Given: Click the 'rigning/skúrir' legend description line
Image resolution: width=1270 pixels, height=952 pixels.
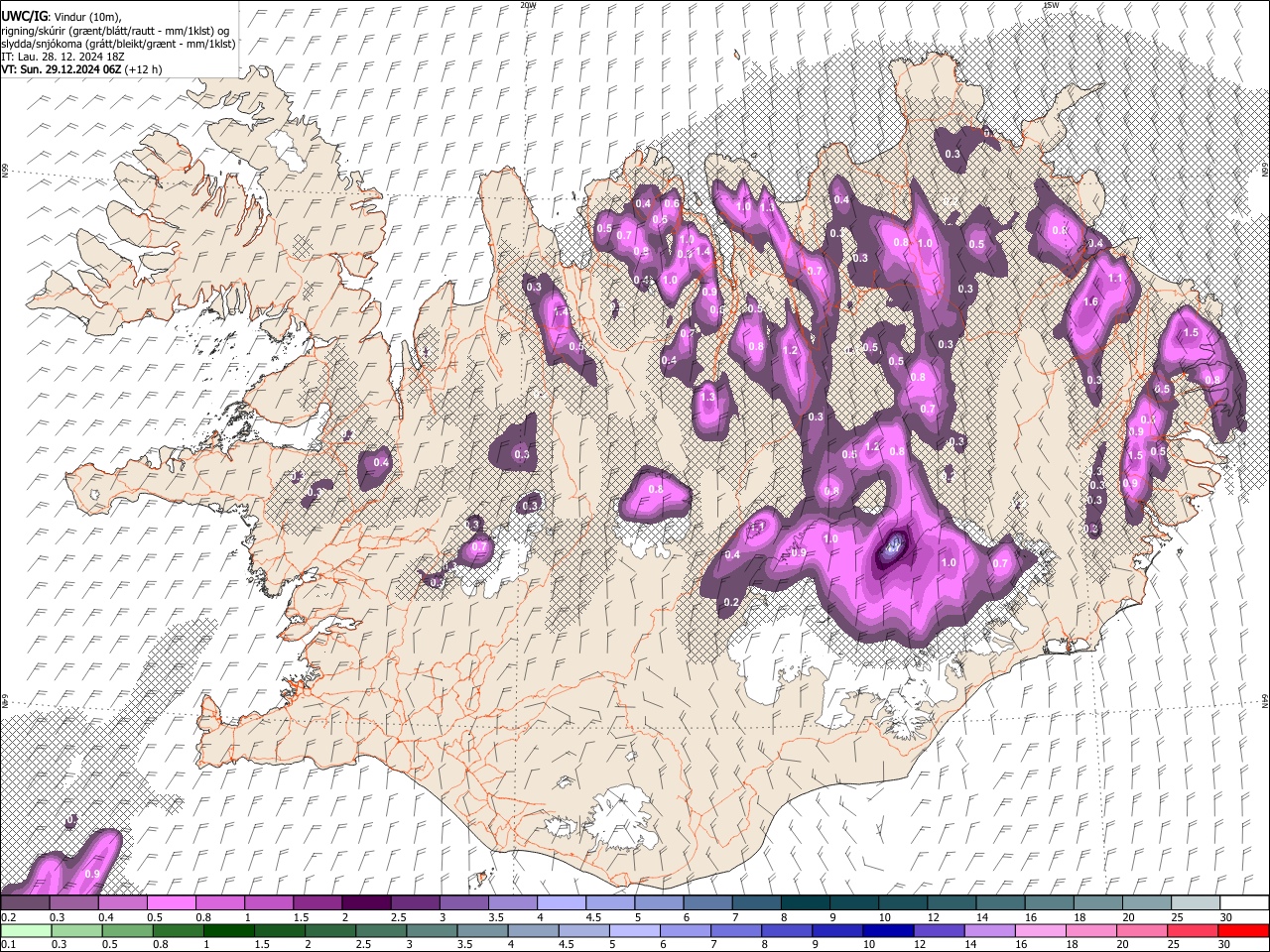Looking at the screenshot, I should 115,31.
